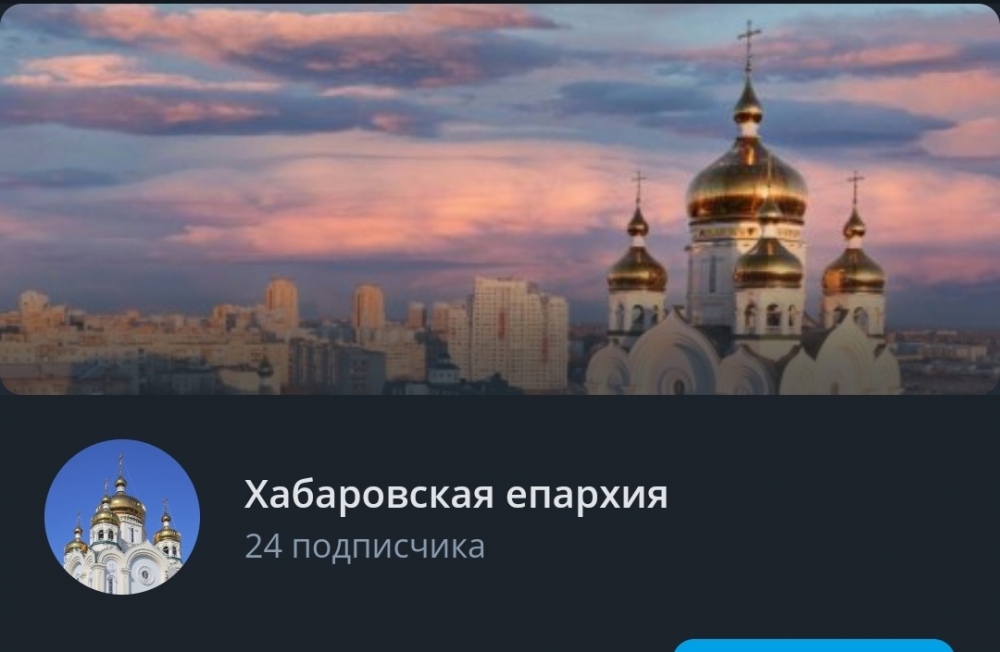Click the tall white apartment tower in banner
The height and width of the screenshot is (652, 1000).
click(x=518, y=334)
